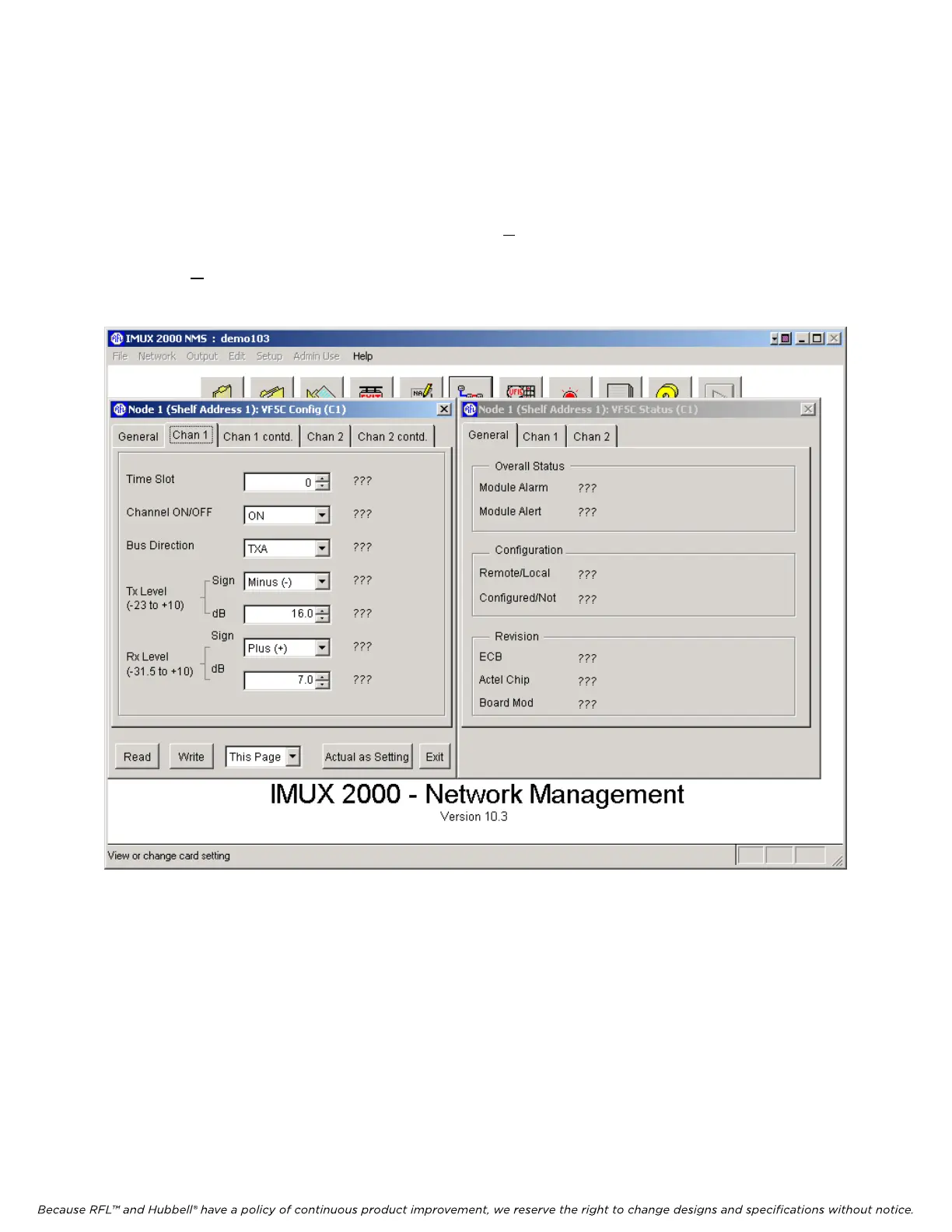Viewport: 952px width, 1232px height.
Task: Click the EXIT sign toolbar icon
Action: [371, 388]
